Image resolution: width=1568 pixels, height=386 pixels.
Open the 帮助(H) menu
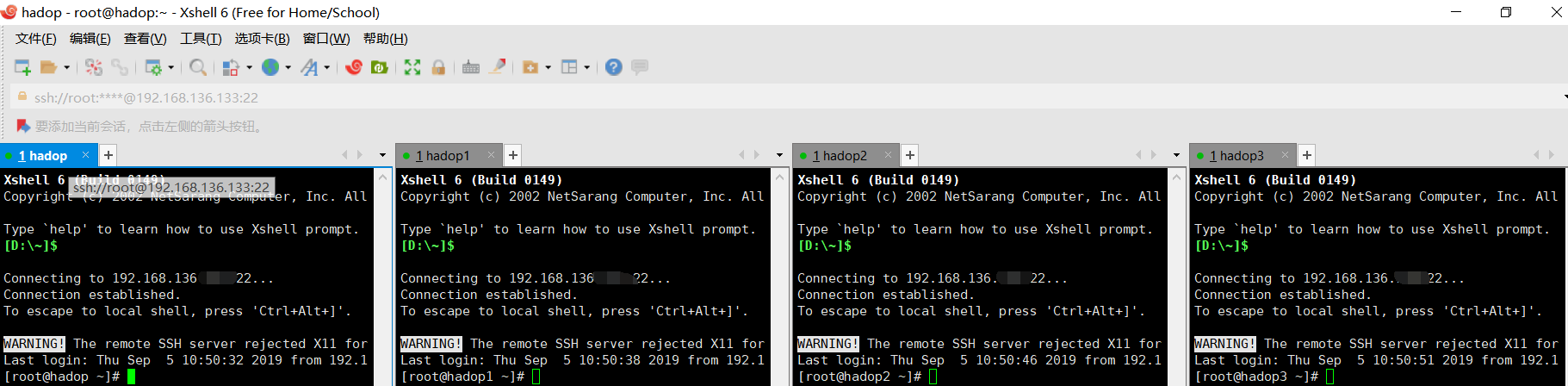coord(385,39)
